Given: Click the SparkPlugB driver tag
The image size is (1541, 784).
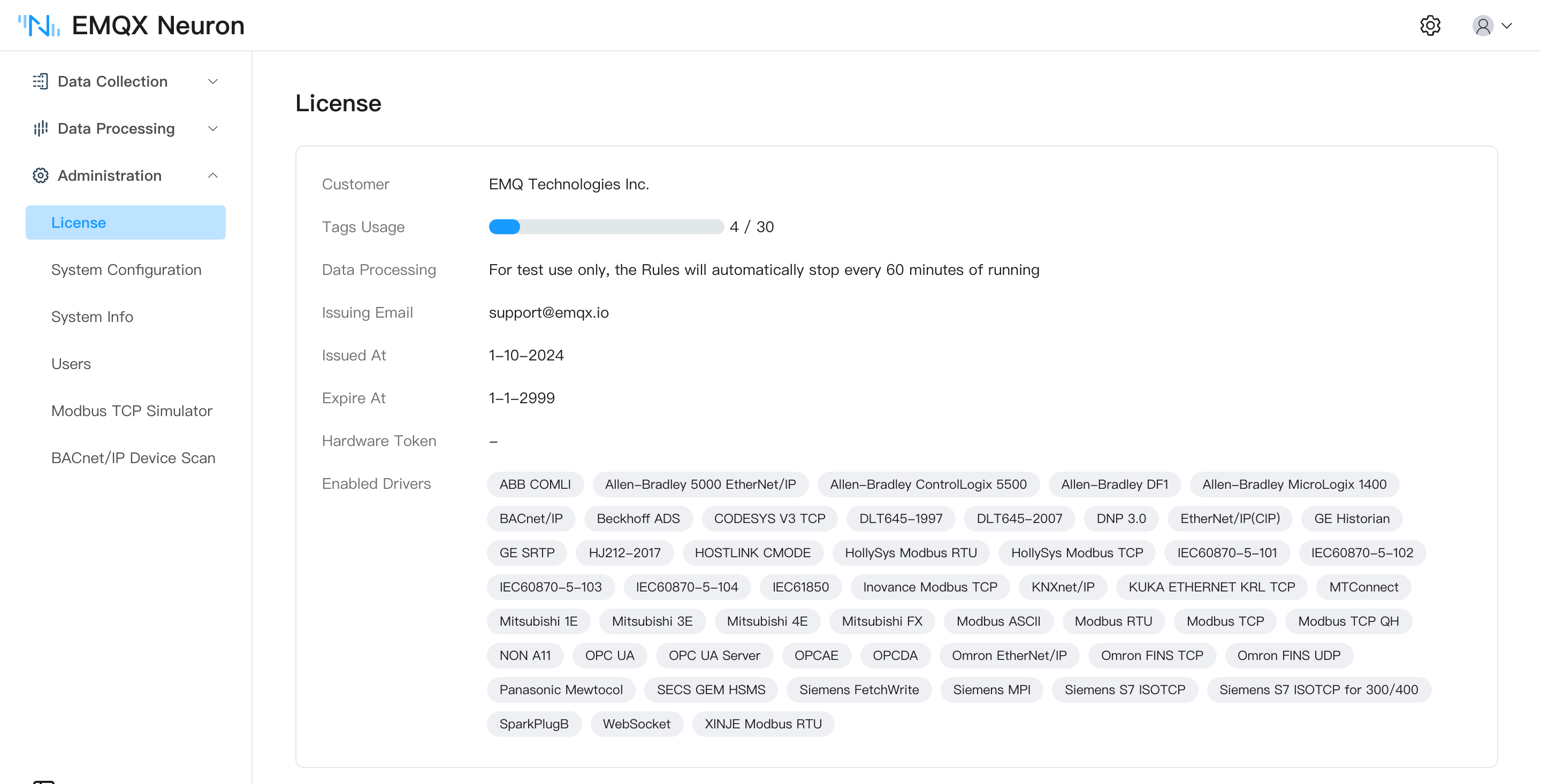Looking at the screenshot, I should 533,724.
